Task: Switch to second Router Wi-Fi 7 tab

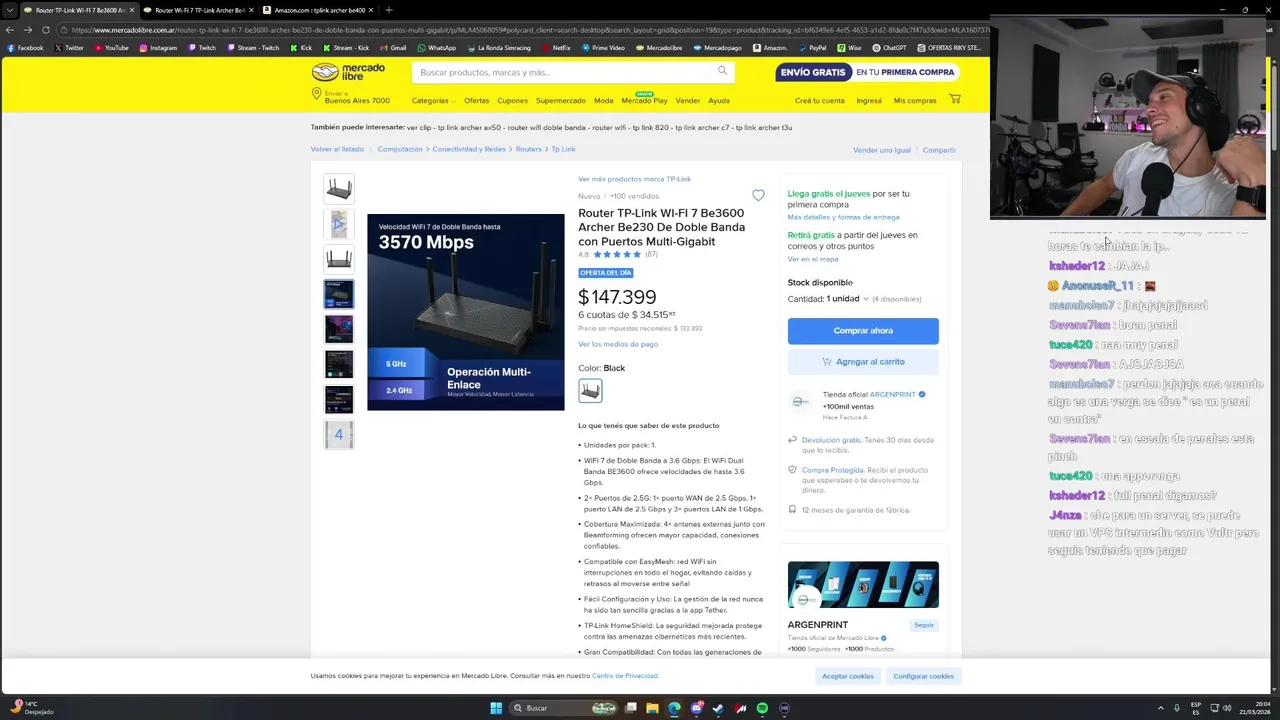Action: [x=198, y=10]
